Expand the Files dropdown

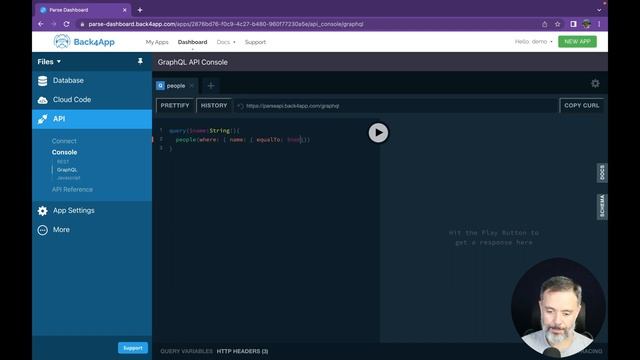tap(49, 62)
